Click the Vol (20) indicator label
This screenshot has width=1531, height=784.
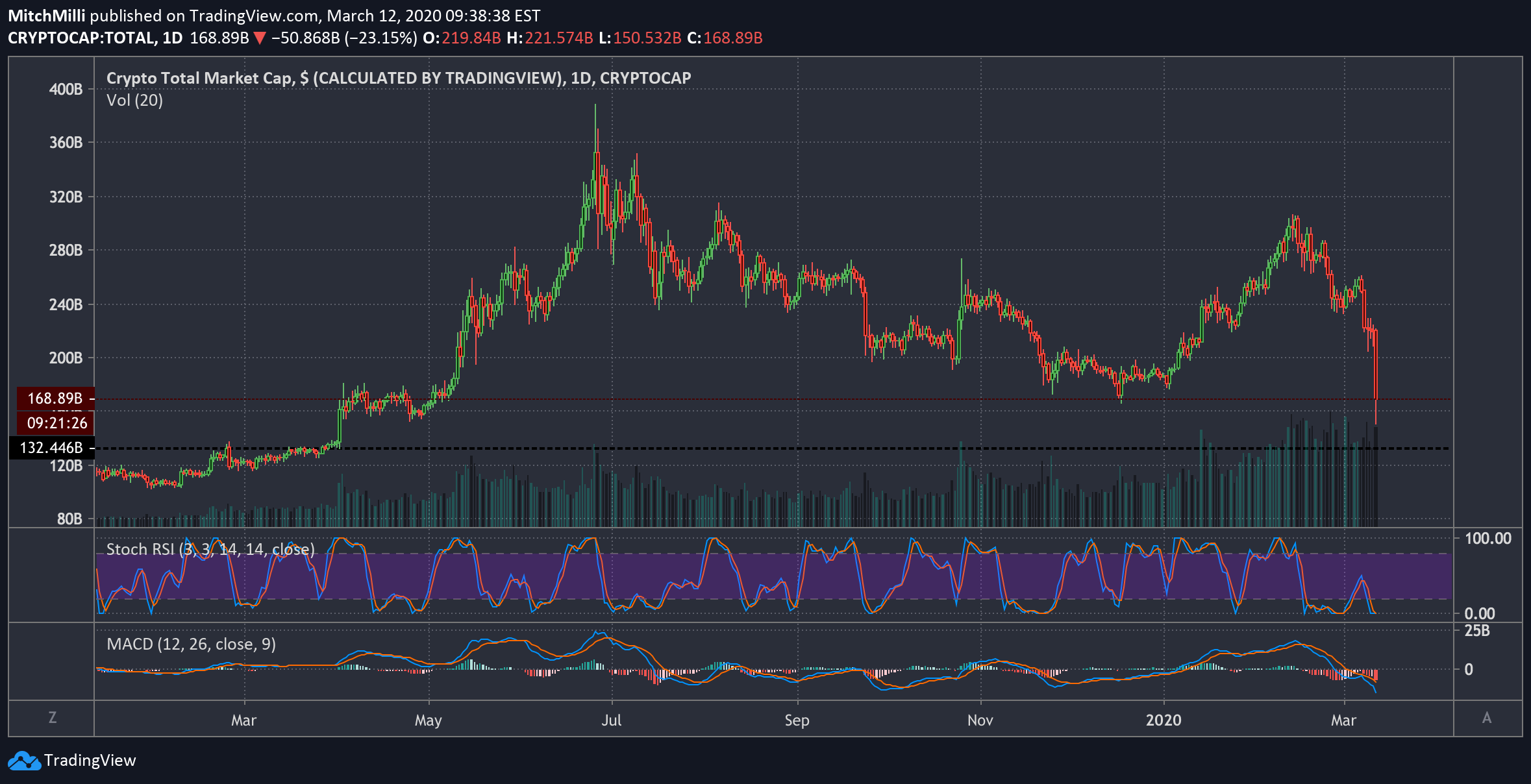[134, 100]
